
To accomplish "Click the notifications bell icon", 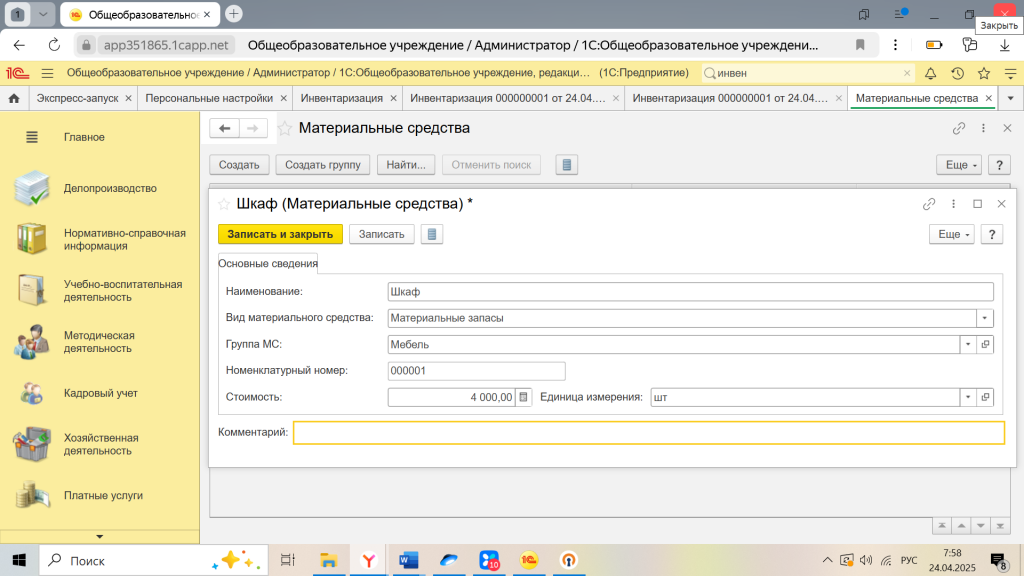I will coord(930,73).
